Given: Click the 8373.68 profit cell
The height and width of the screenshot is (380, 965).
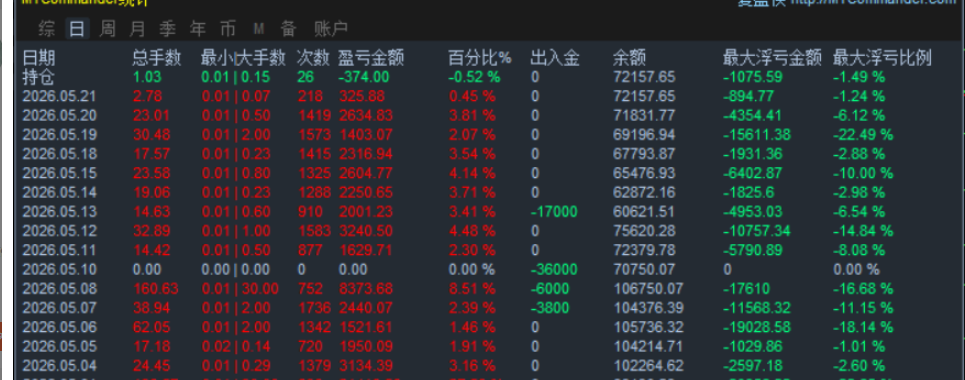Looking at the screenshot, I should point(366,288).
